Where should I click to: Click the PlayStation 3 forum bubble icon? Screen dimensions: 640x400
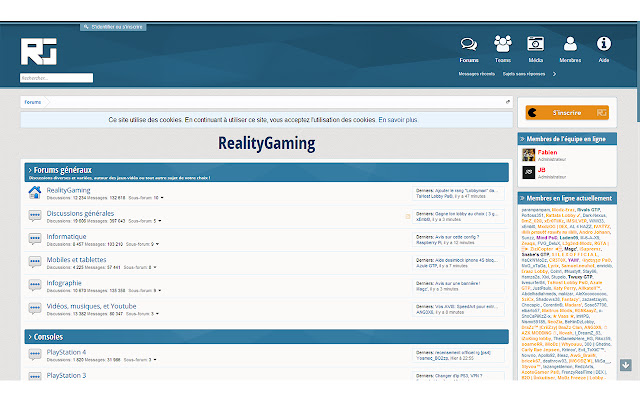point(35,377)
